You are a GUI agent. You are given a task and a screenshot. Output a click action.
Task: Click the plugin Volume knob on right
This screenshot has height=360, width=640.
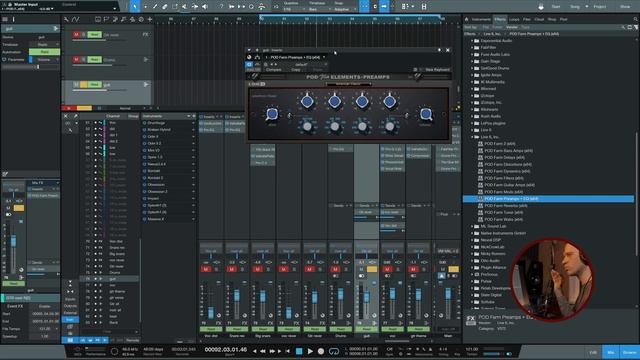(x=425, y=114)
